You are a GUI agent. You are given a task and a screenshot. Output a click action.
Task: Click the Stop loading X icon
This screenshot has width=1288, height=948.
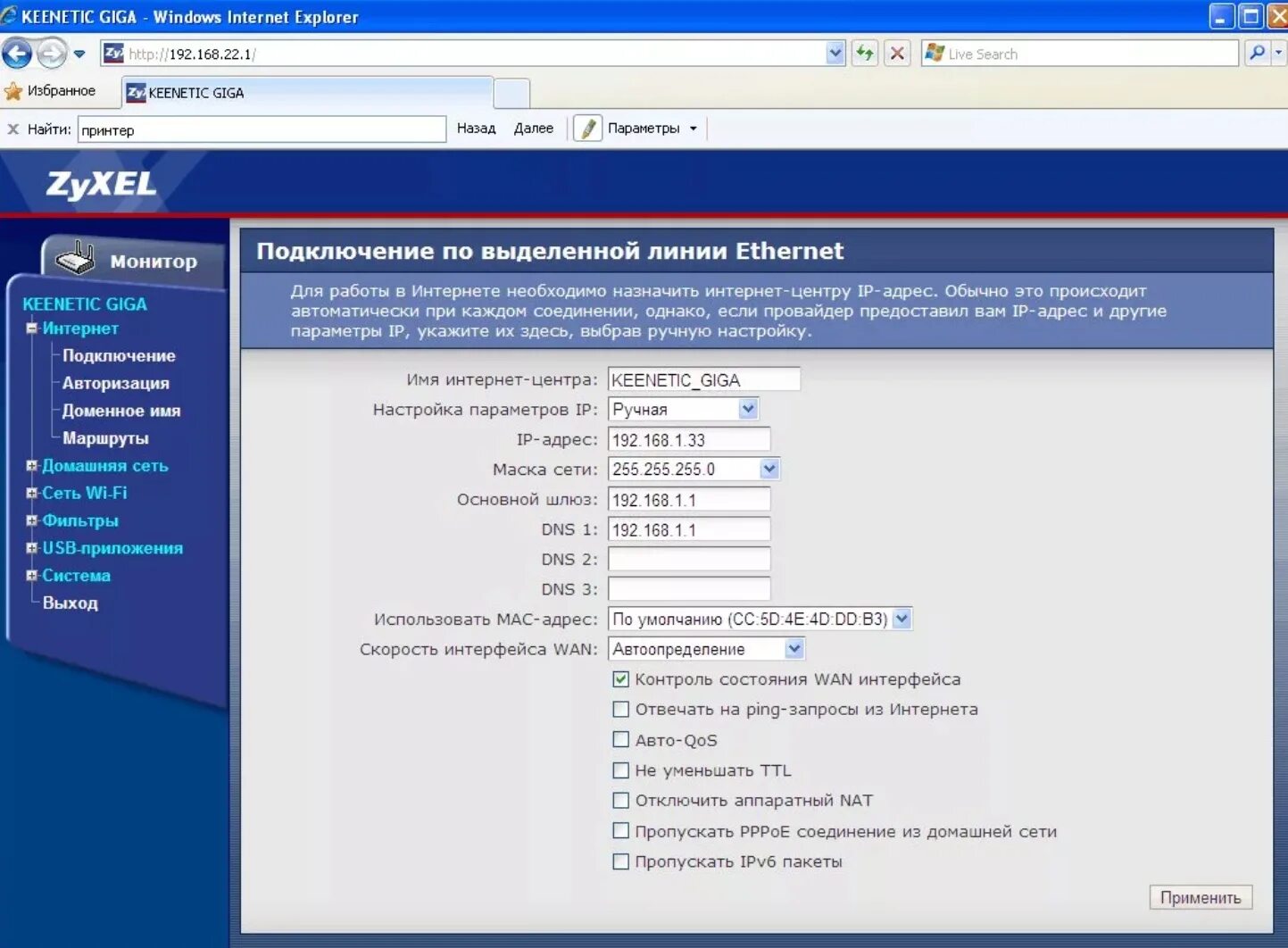[x=897, y=54]
